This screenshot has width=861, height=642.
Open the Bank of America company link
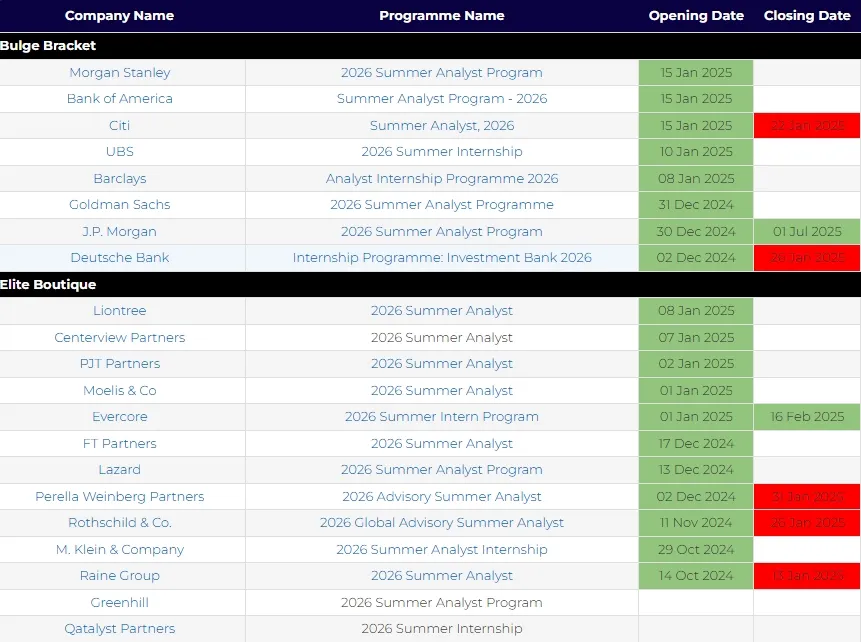point(120,99)
